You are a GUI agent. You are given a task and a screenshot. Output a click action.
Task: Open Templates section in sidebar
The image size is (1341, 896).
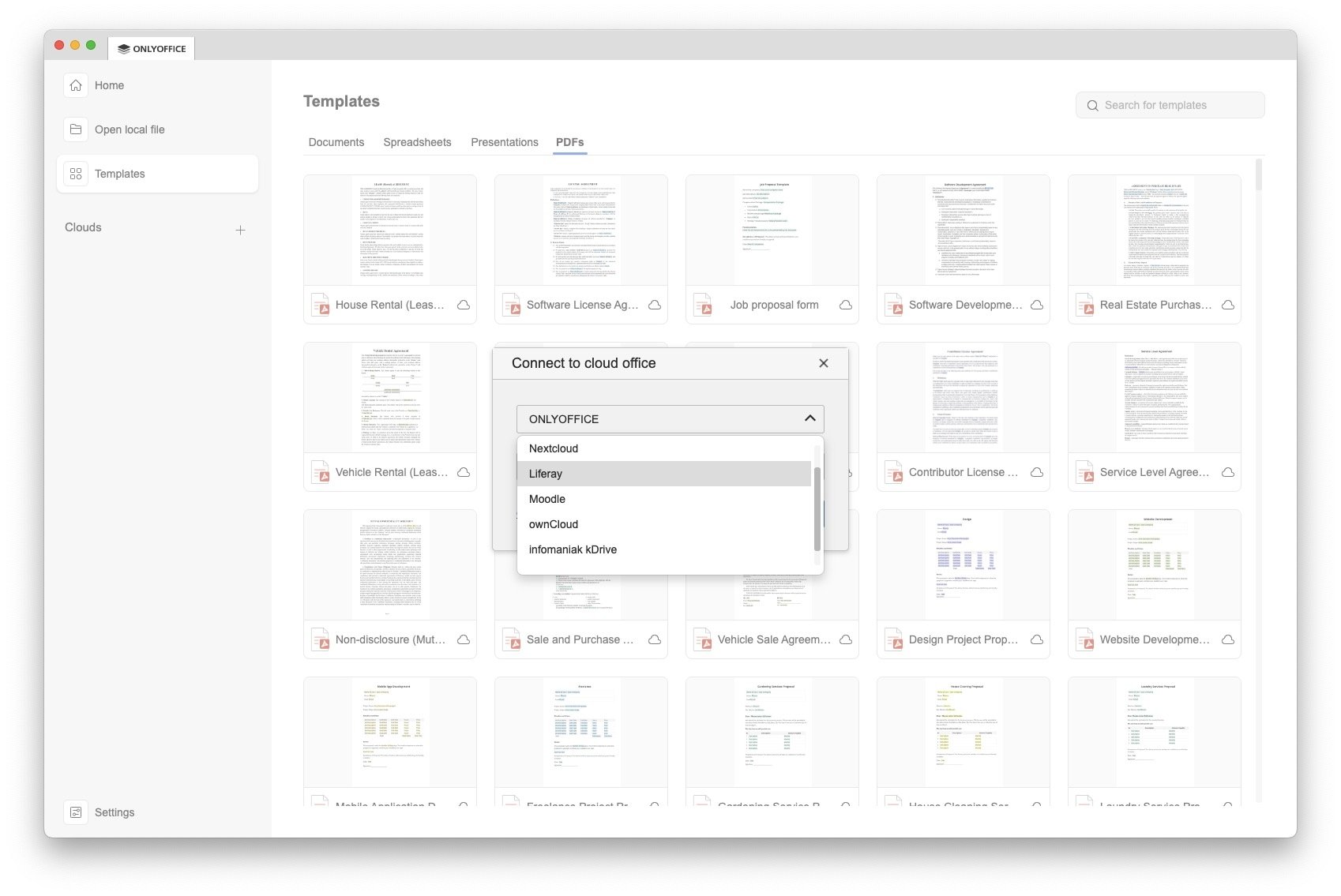pyautogui.click(x=119, y=174)
